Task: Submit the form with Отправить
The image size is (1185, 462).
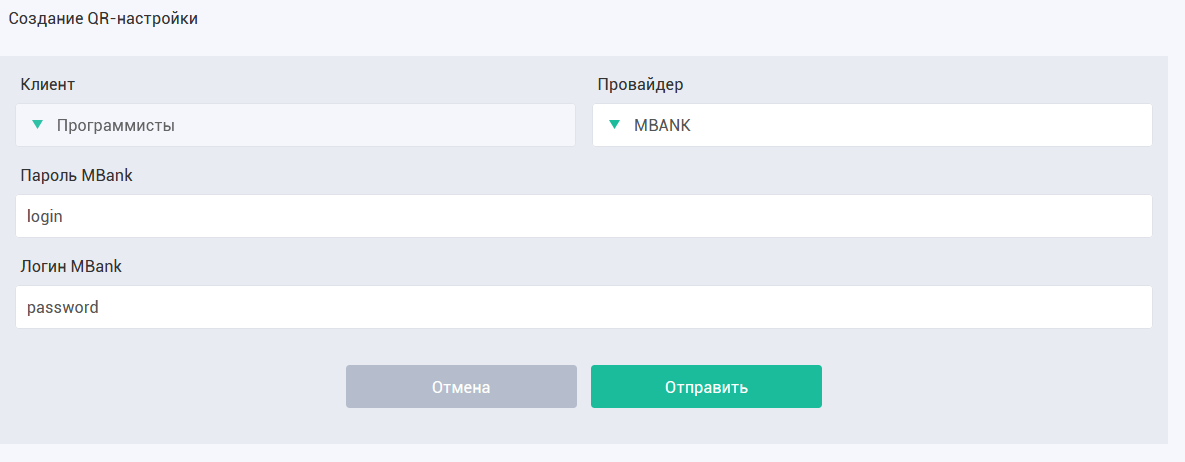Action: 706,387
